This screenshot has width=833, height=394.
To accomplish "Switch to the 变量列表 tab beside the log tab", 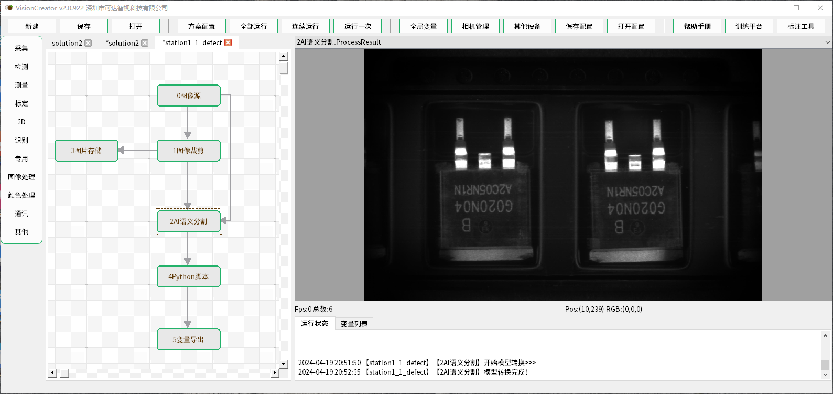I will pyautogui.click(x=353, y=323).
